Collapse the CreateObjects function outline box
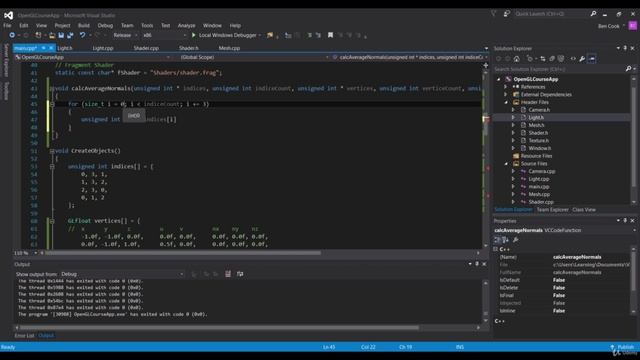Viewport: 640px width, 360px height. coord(52,151)
